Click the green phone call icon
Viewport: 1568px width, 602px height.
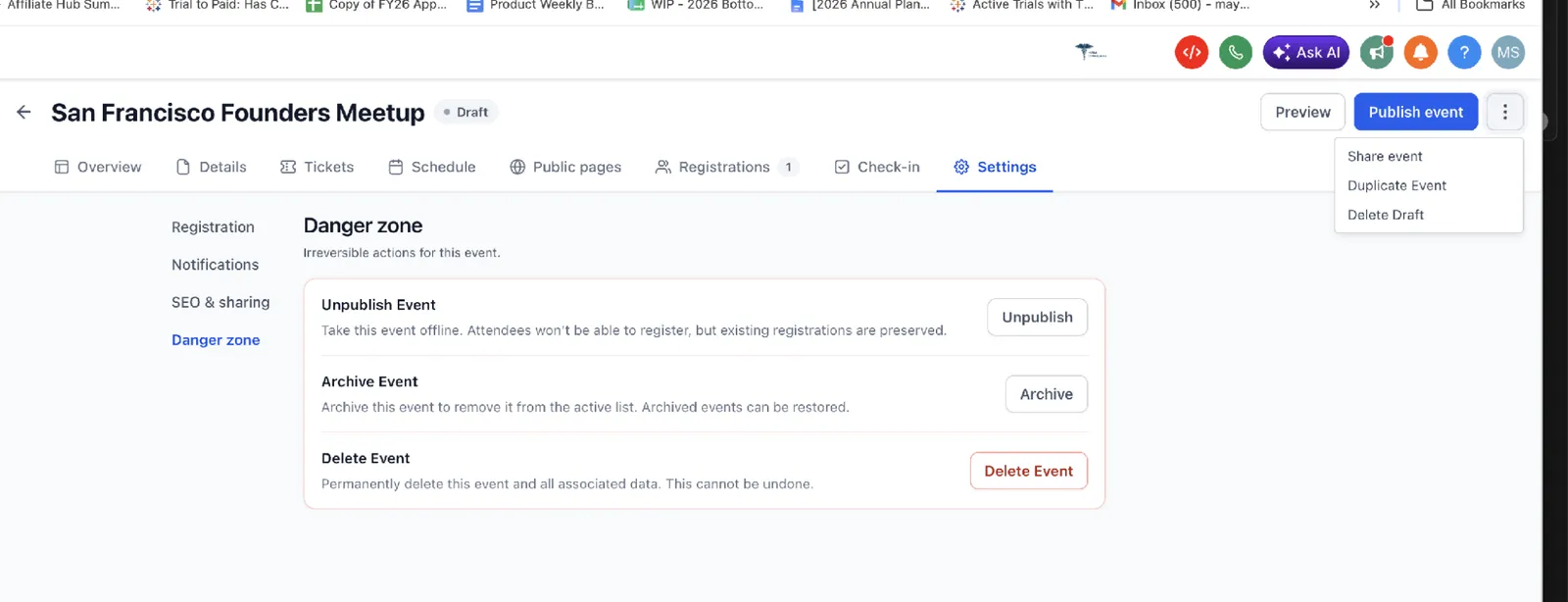point(1236,53)
